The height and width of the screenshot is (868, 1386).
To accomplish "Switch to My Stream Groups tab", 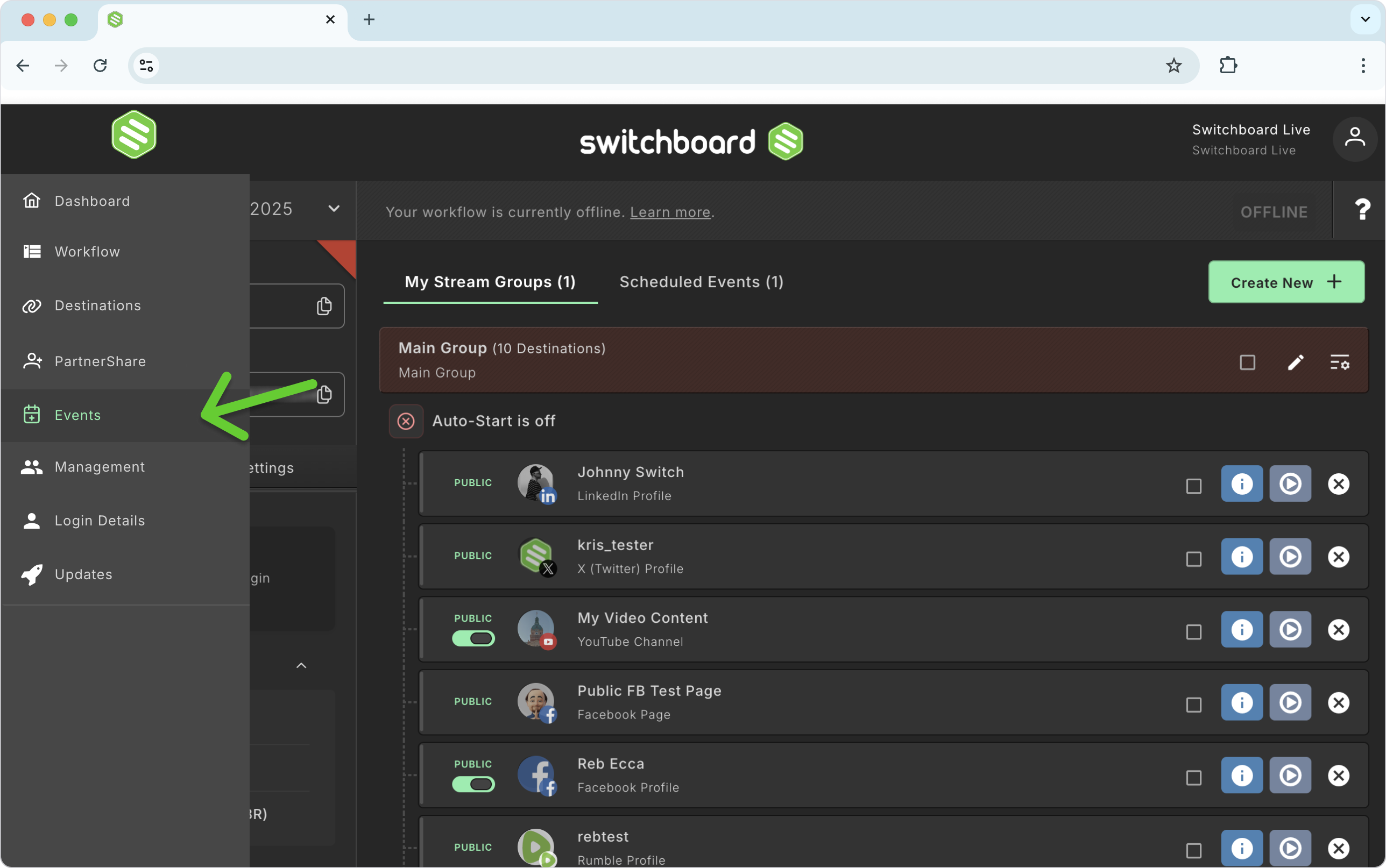I will pyautogui.click(x=490, y=282).
